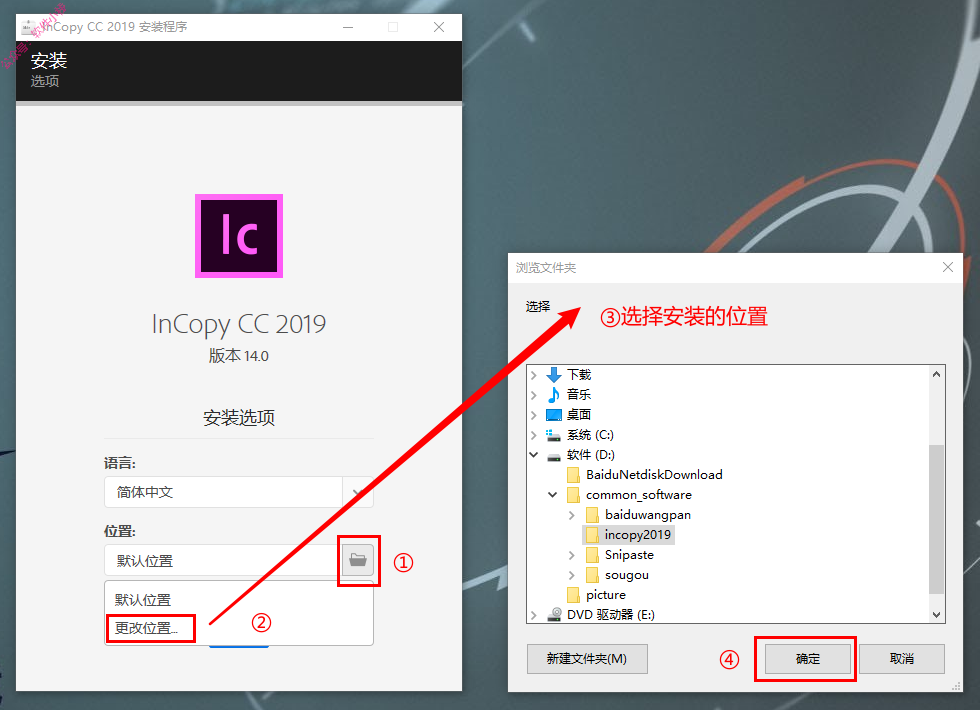Click the InCopy Ic logo
The height and width of the screenshot is (710, 980).
click(x=239, y=236)
